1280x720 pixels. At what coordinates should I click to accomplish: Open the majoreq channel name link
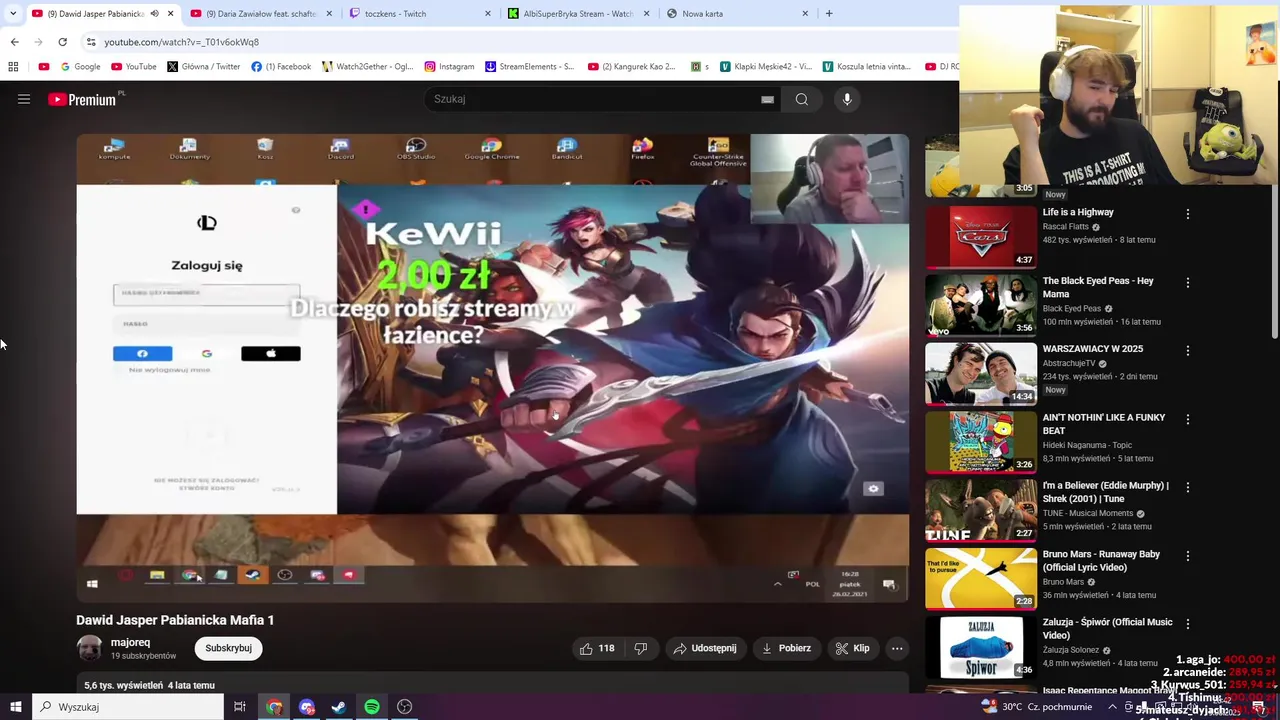coord(130,643)
